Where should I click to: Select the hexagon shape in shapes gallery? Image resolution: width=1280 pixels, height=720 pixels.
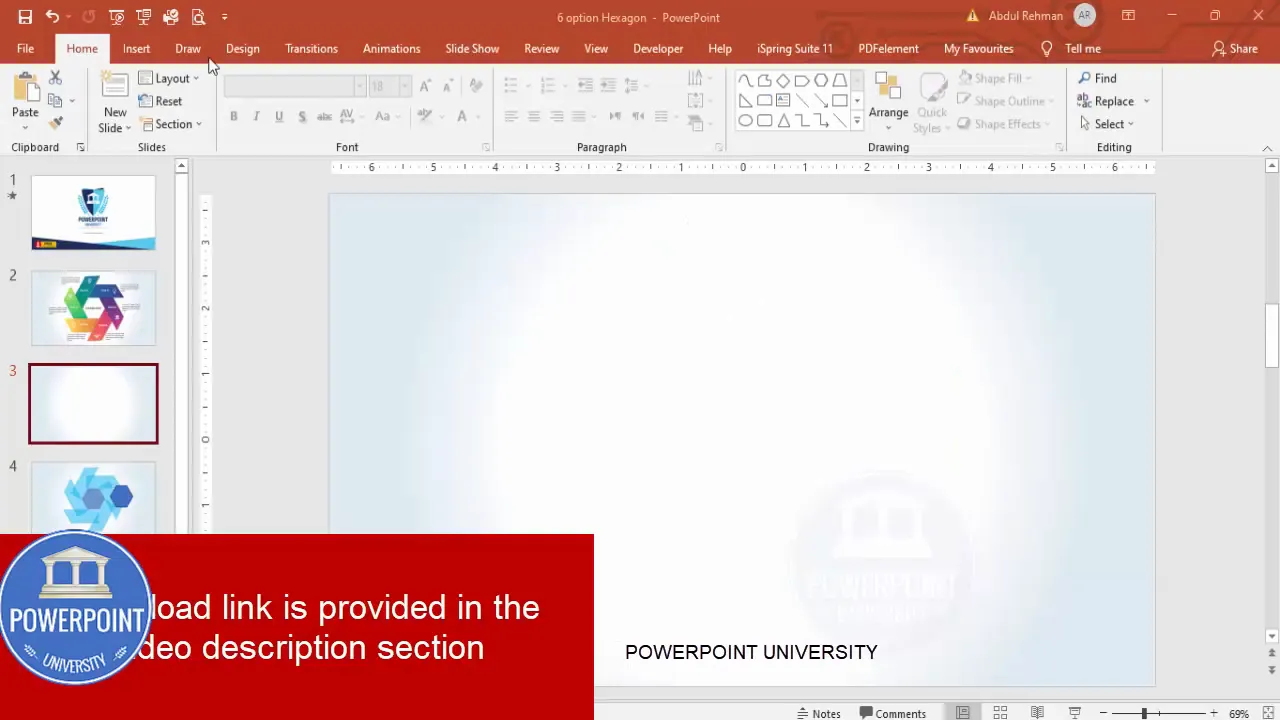pos(821,80)
